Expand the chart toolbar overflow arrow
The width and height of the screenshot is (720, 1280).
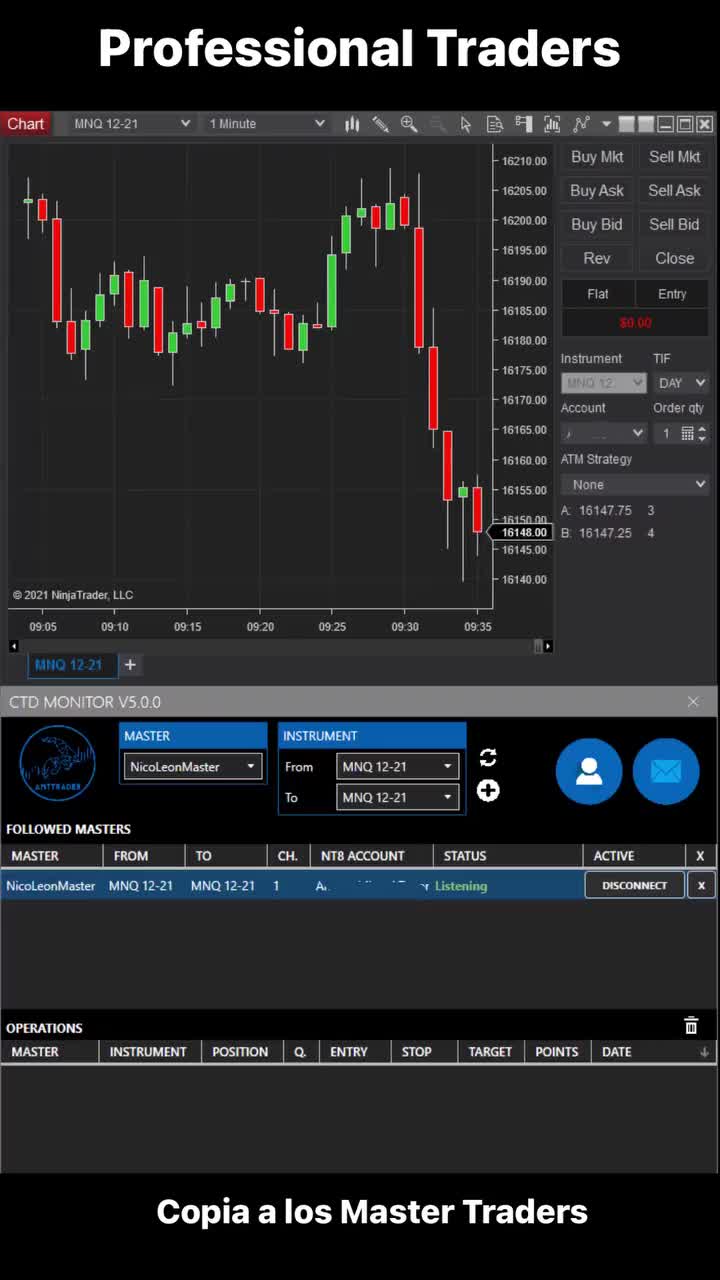tap(606, 125)
